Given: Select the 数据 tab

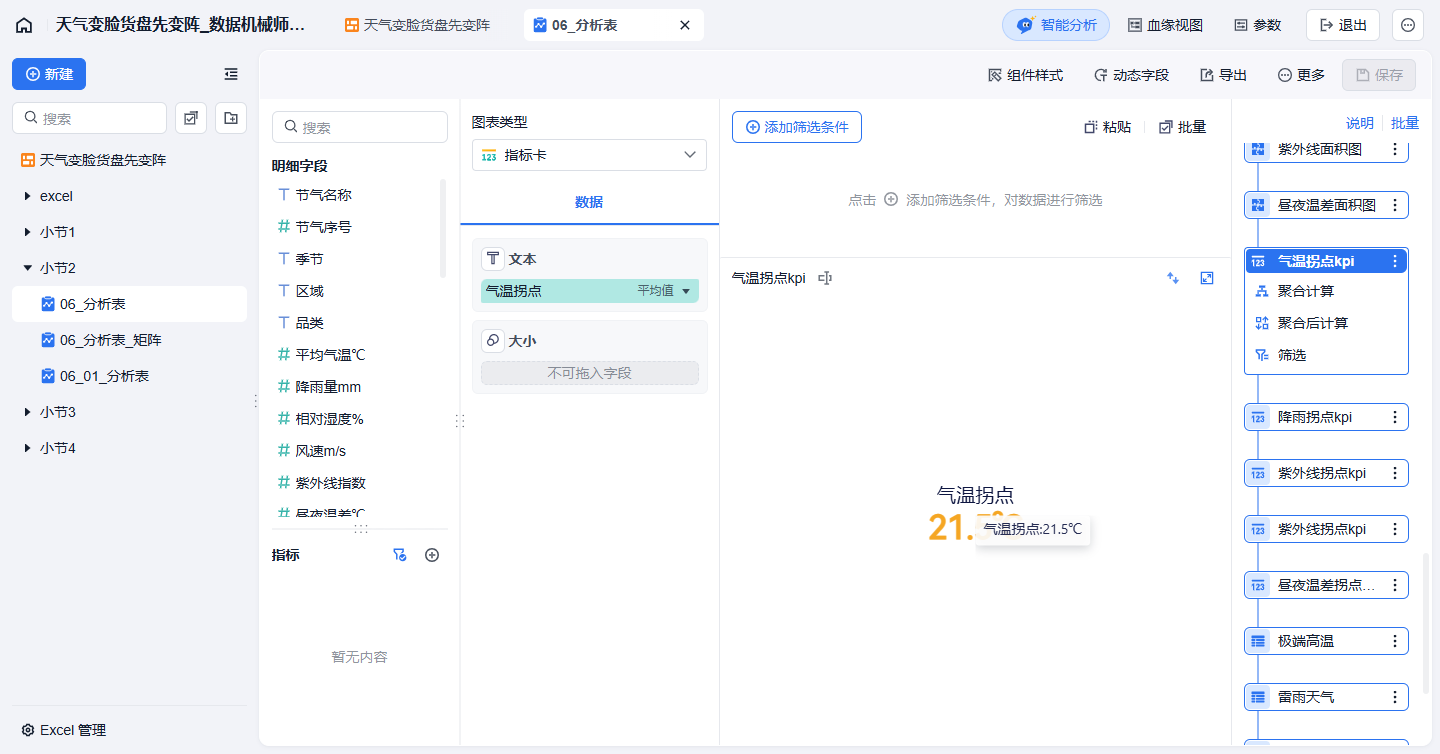Looking at the screenshot, I should click(589, 202).
